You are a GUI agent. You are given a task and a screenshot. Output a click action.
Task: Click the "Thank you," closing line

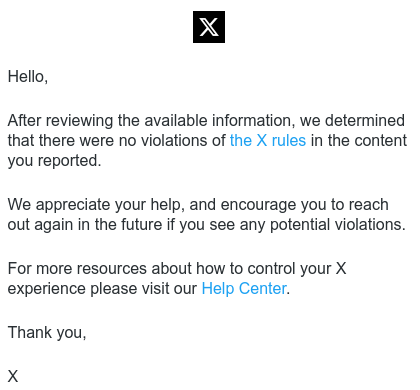(47, 333)
